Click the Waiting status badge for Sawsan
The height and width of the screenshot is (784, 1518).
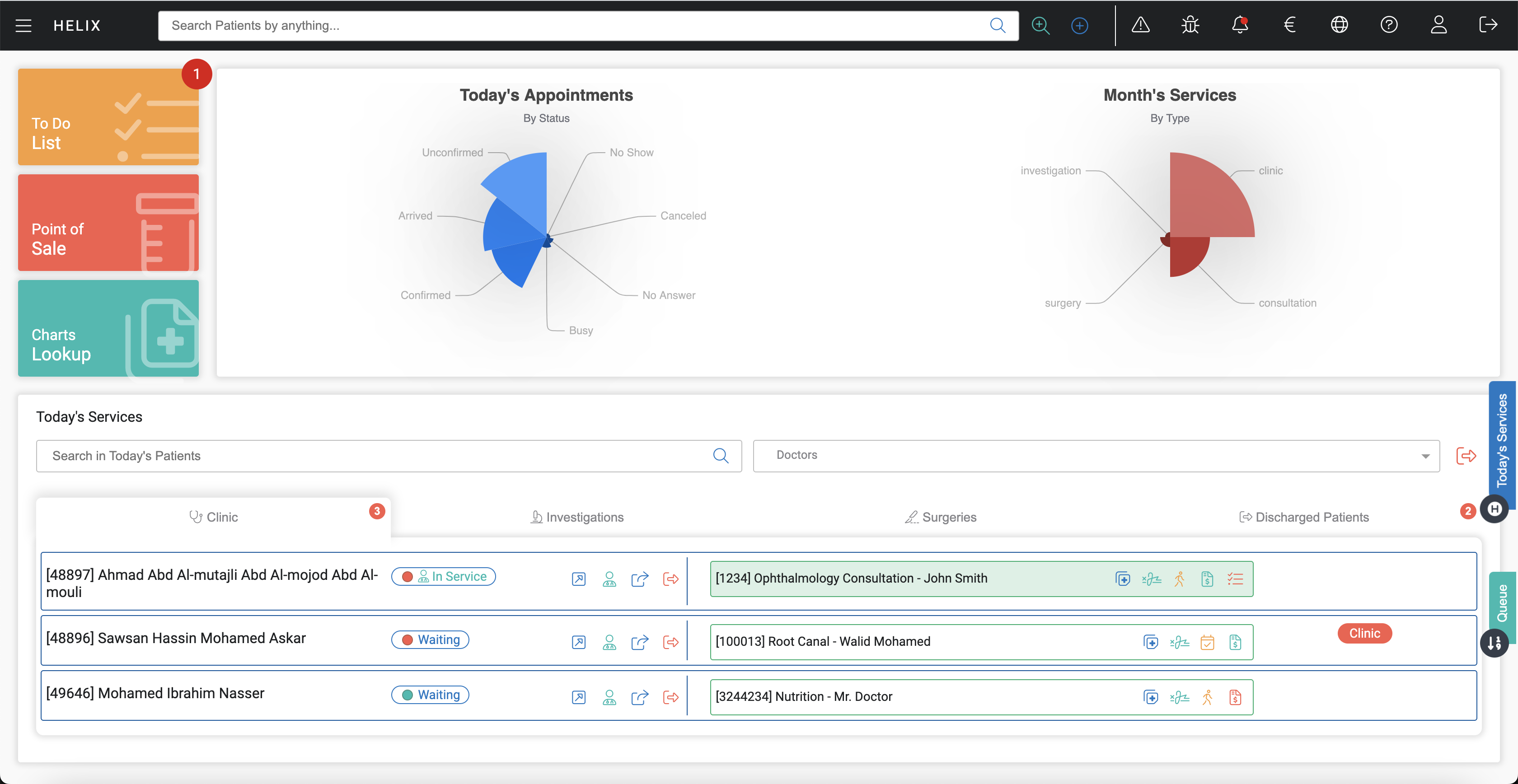430,639
